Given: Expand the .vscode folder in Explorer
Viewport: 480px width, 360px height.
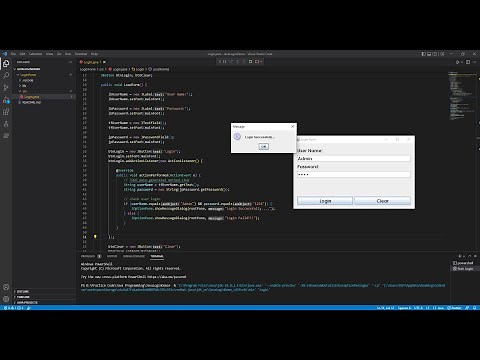Looking at the screenshot, I should [44, 80].
